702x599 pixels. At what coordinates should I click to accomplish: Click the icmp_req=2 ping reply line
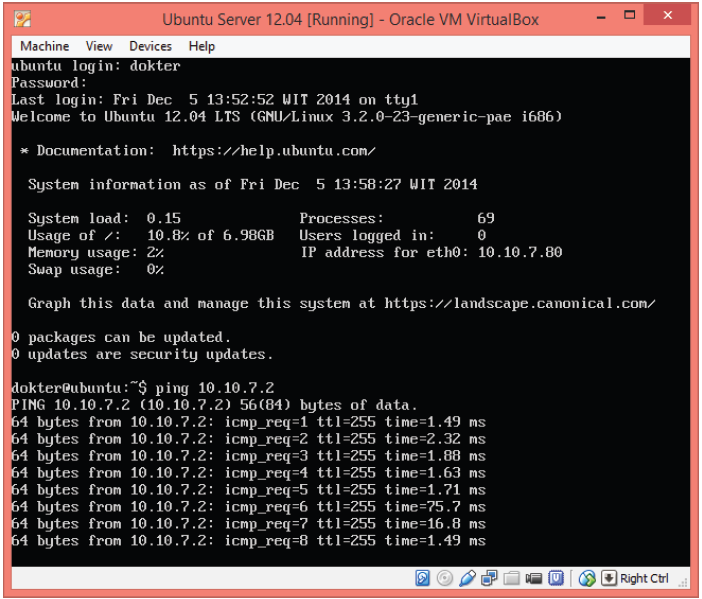(248, 439)
